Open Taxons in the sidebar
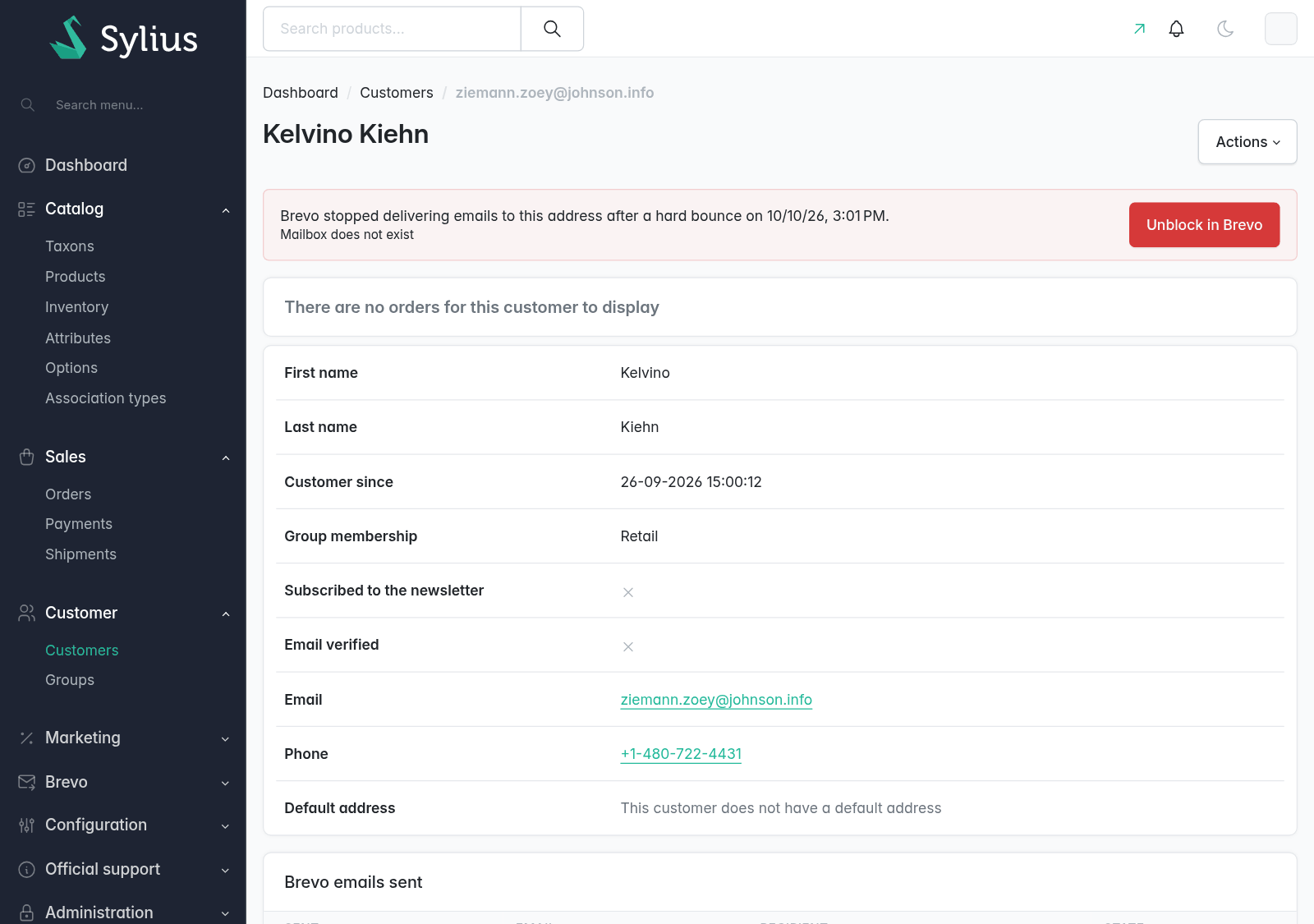The height and width of the screenshot is (924, 1314). tap(70, 246)
